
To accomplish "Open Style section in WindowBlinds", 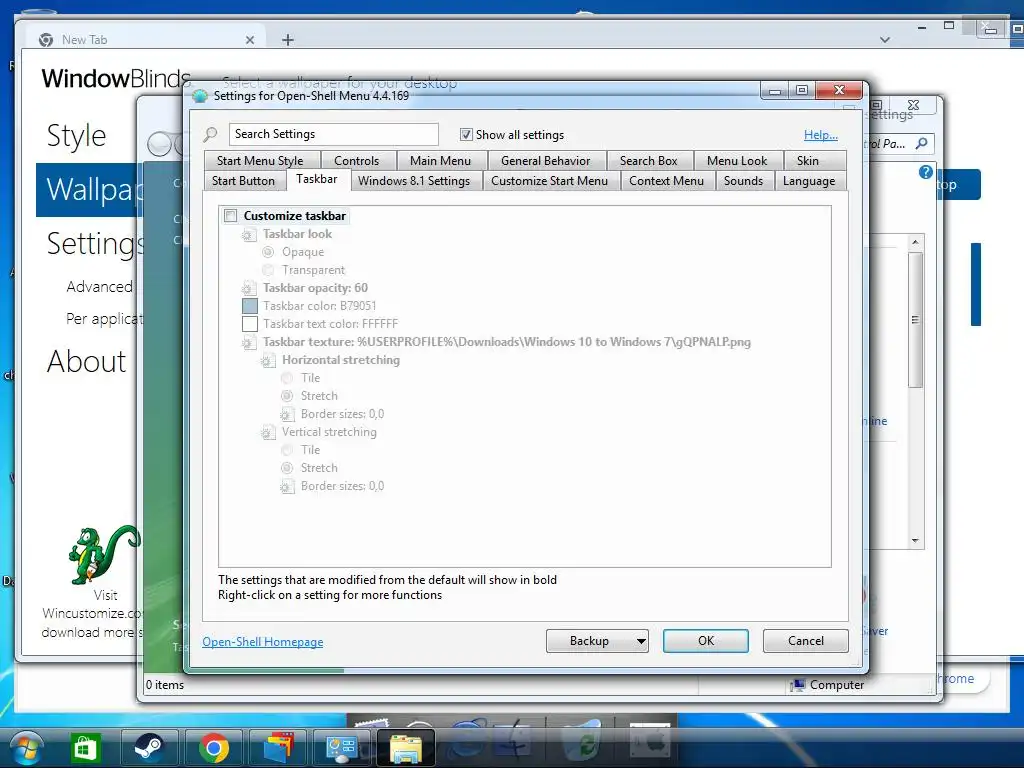I will coord(76,136).
